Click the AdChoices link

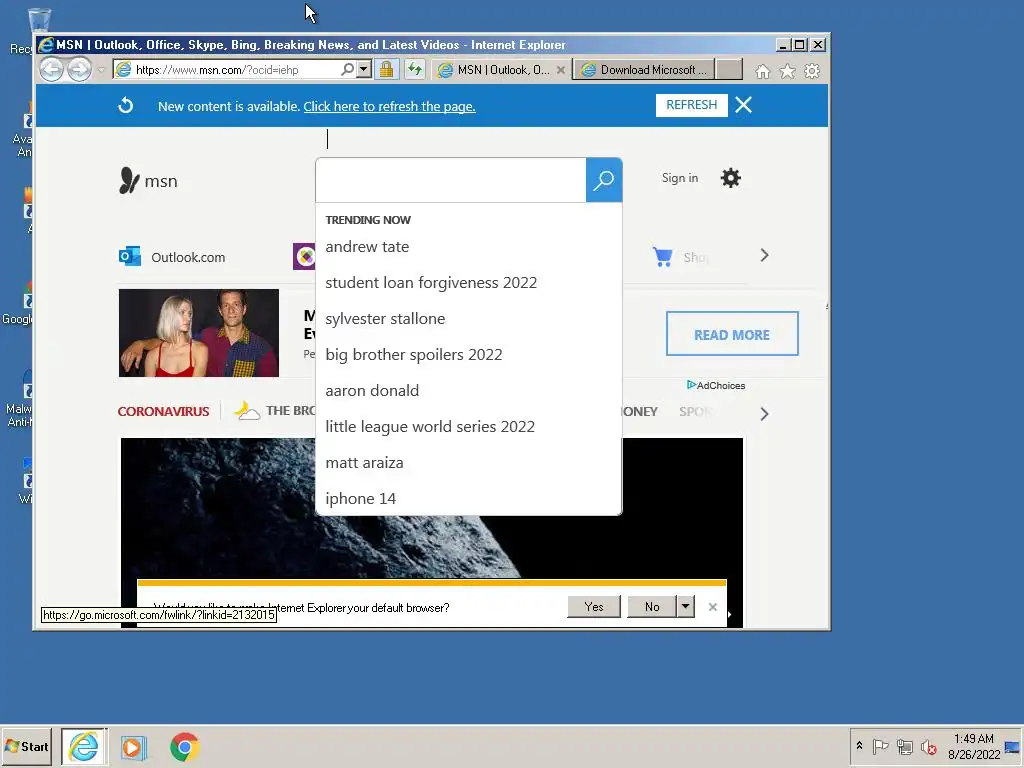click(716, 385)
